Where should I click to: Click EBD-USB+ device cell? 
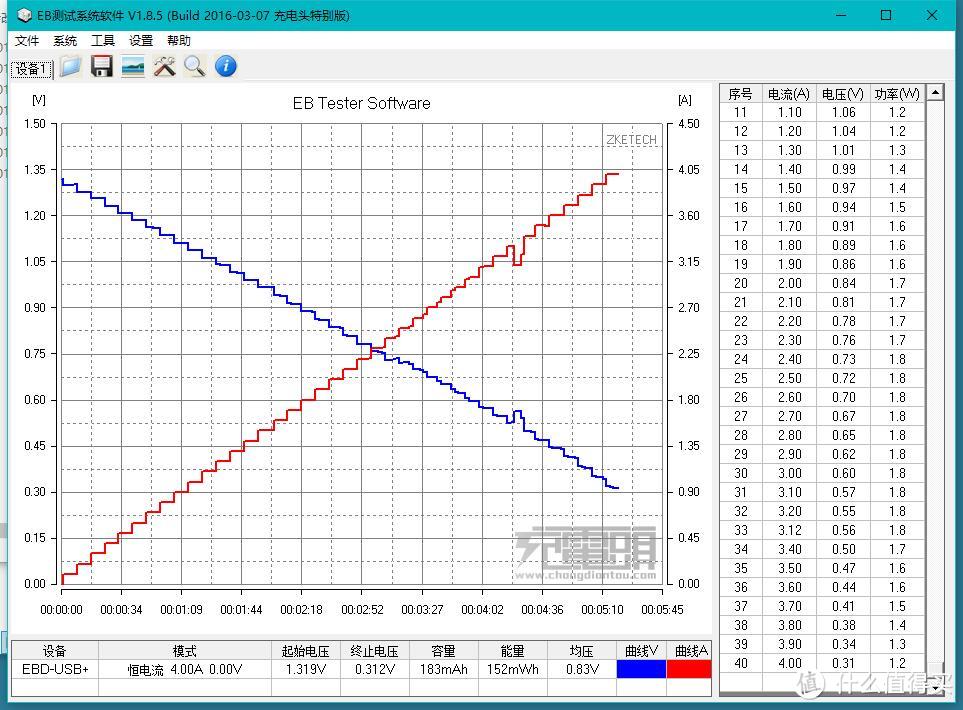pyautogui.click(x=55, y=669)
